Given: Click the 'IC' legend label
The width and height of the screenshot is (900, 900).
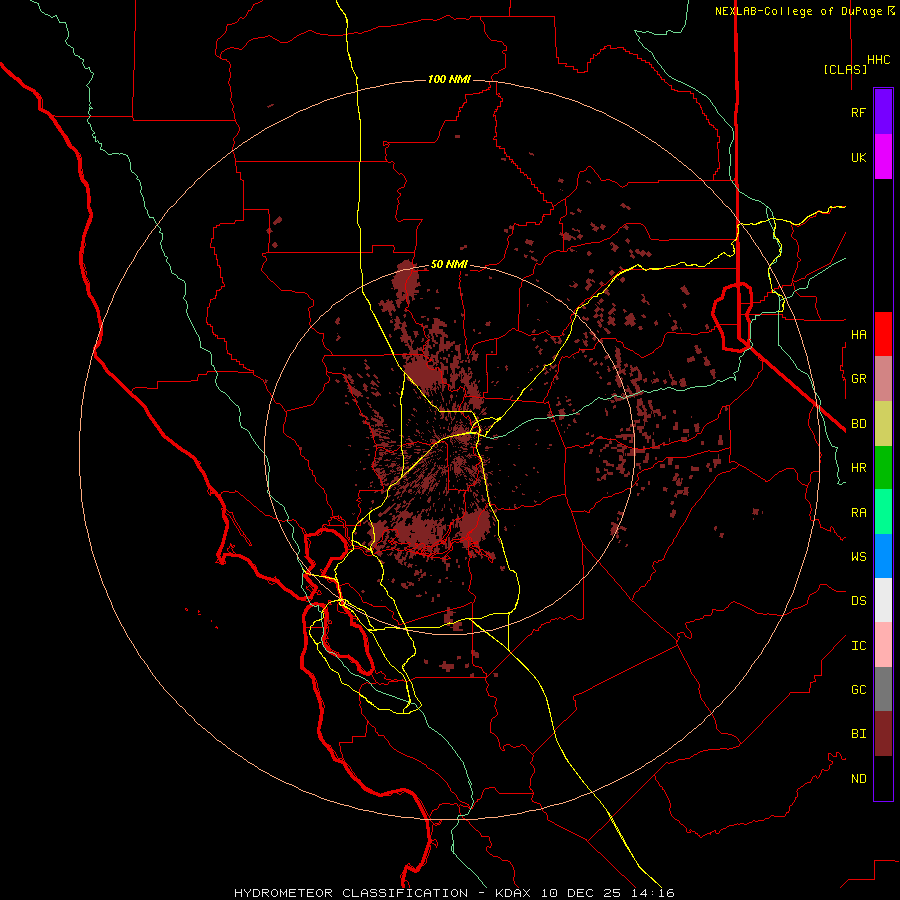Looking at the screenshot, I should pos(858,646).
